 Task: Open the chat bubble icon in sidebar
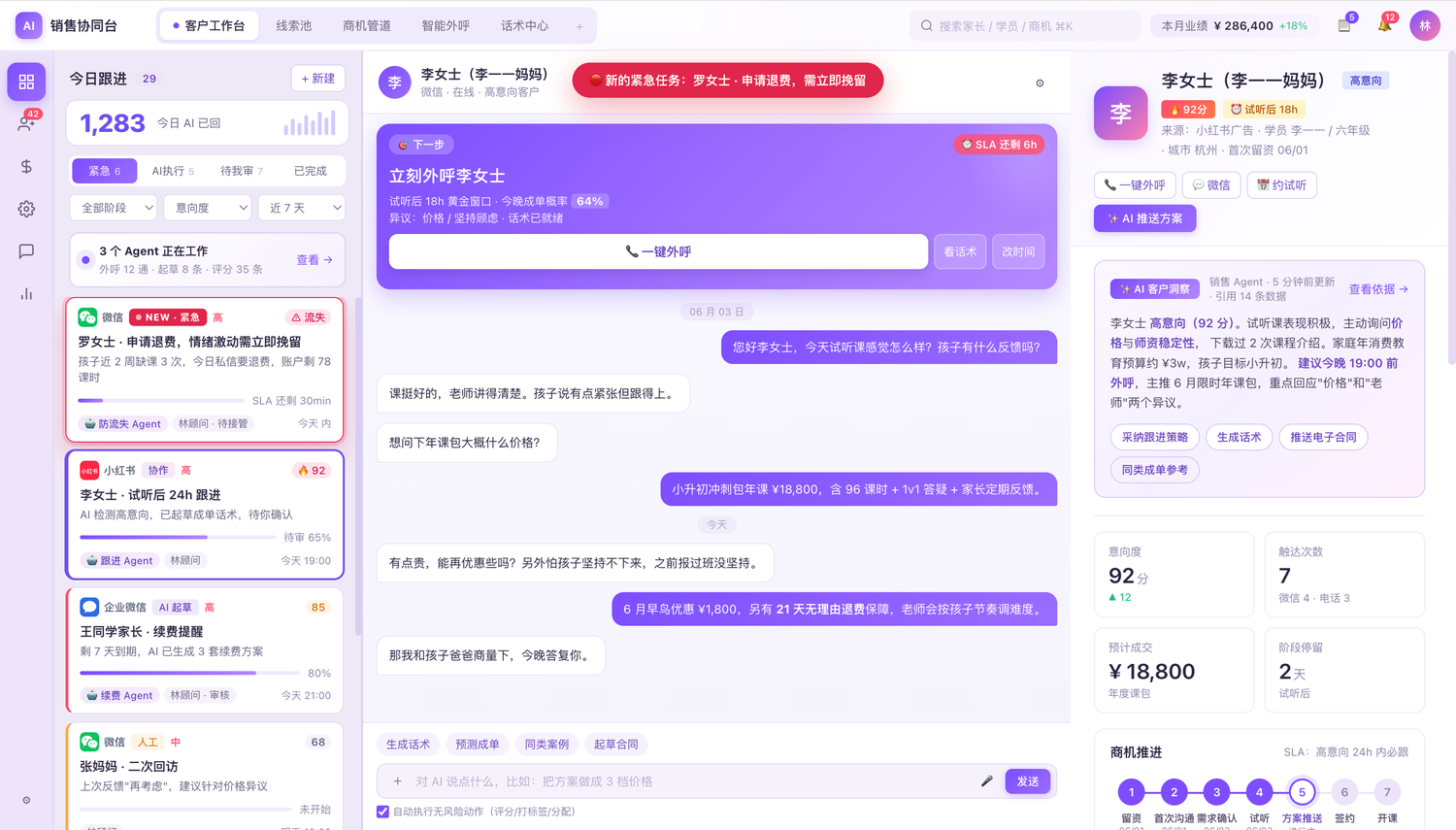point(26,250)
